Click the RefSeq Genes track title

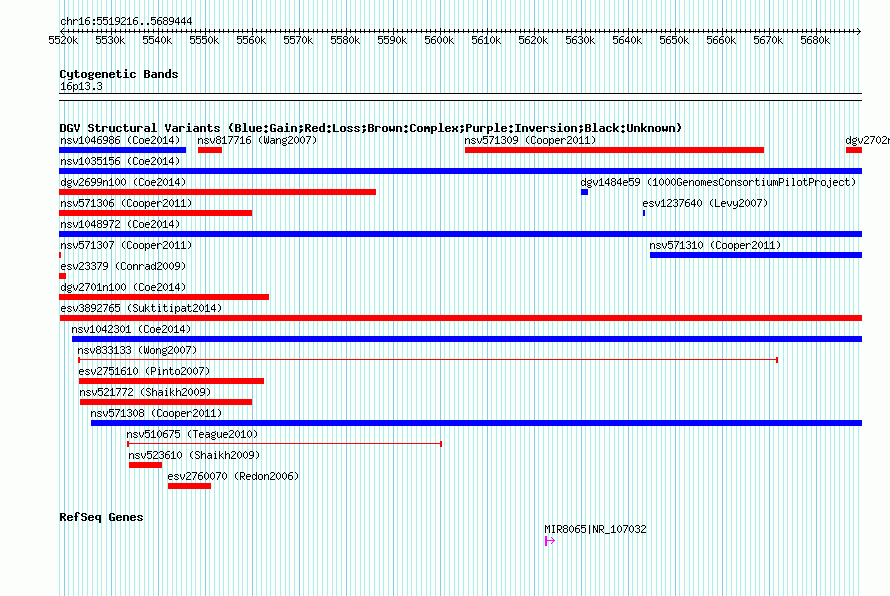(101, 517)
